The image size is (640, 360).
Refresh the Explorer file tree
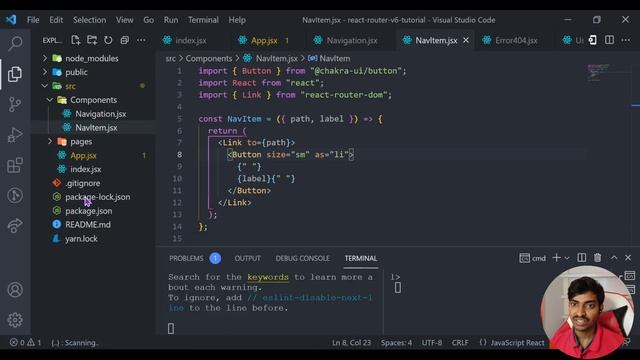pos(108,40)
